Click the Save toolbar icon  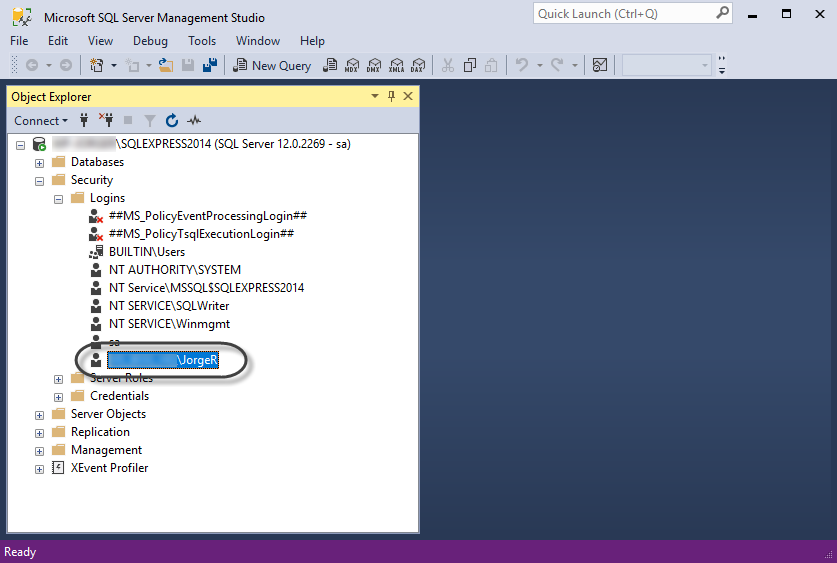pyautogui.click(x=188, y=66)
